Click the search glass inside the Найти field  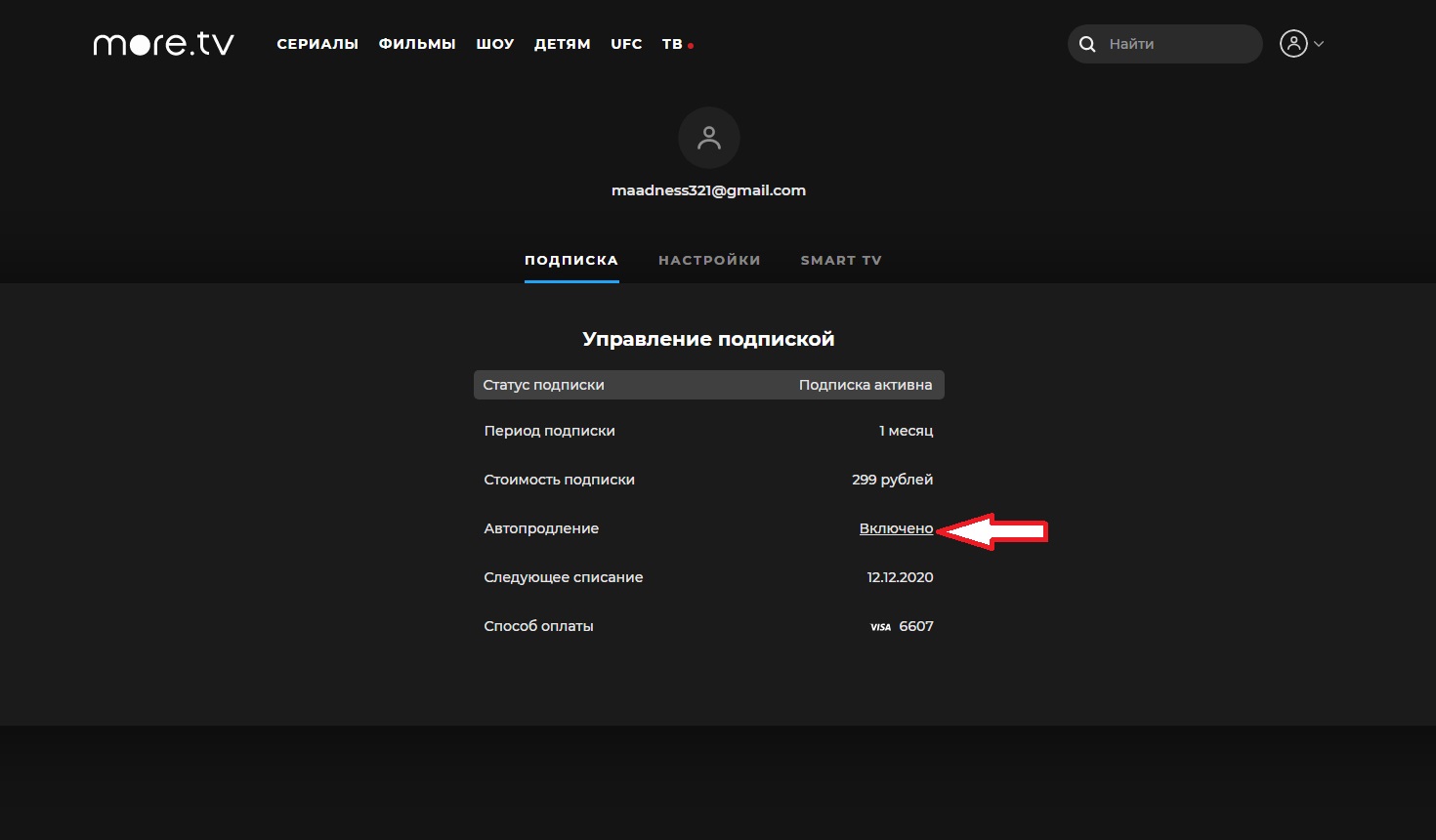[x=1087, y=44]
